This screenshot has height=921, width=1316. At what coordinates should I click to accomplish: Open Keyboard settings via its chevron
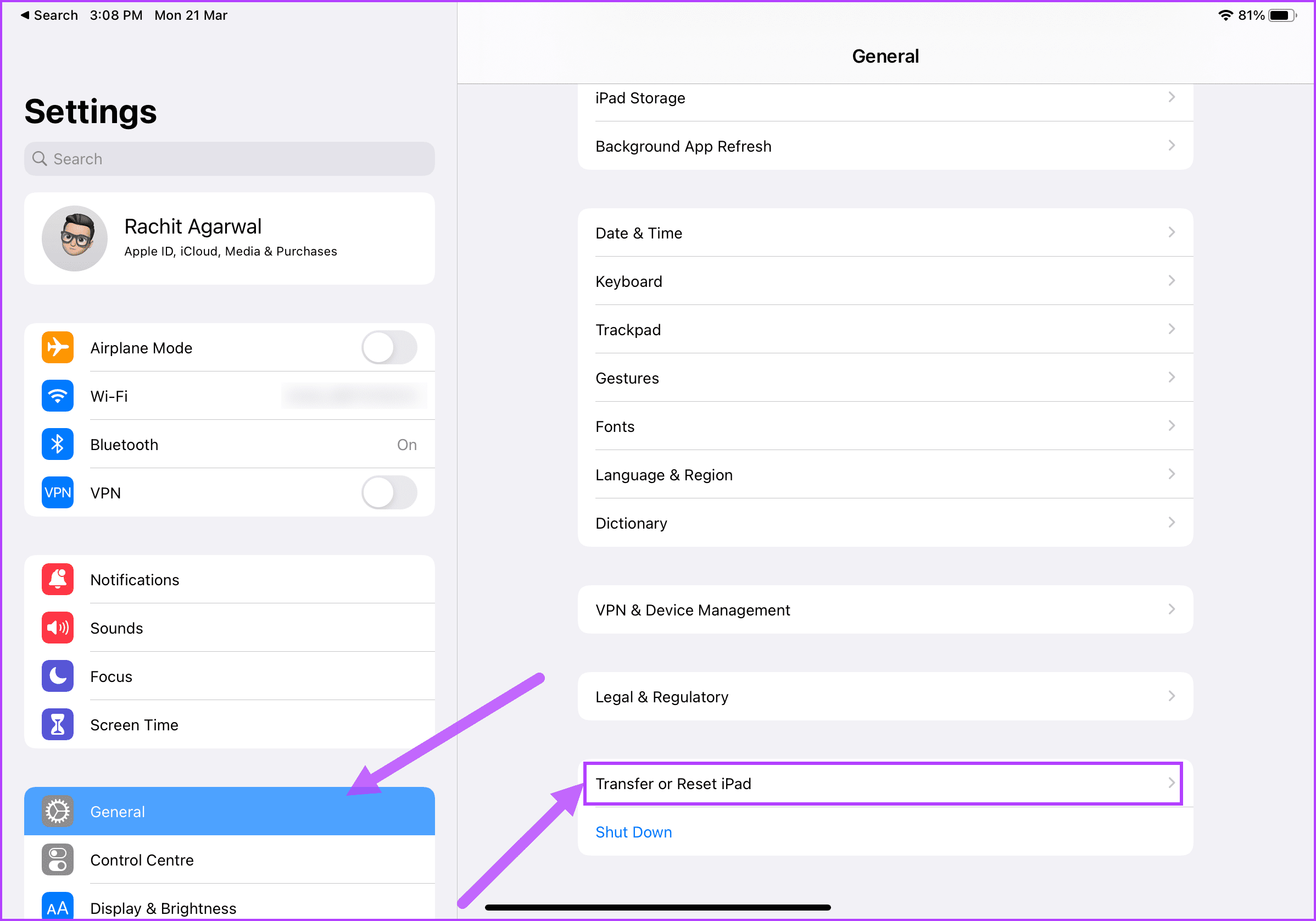(1172, 280)
